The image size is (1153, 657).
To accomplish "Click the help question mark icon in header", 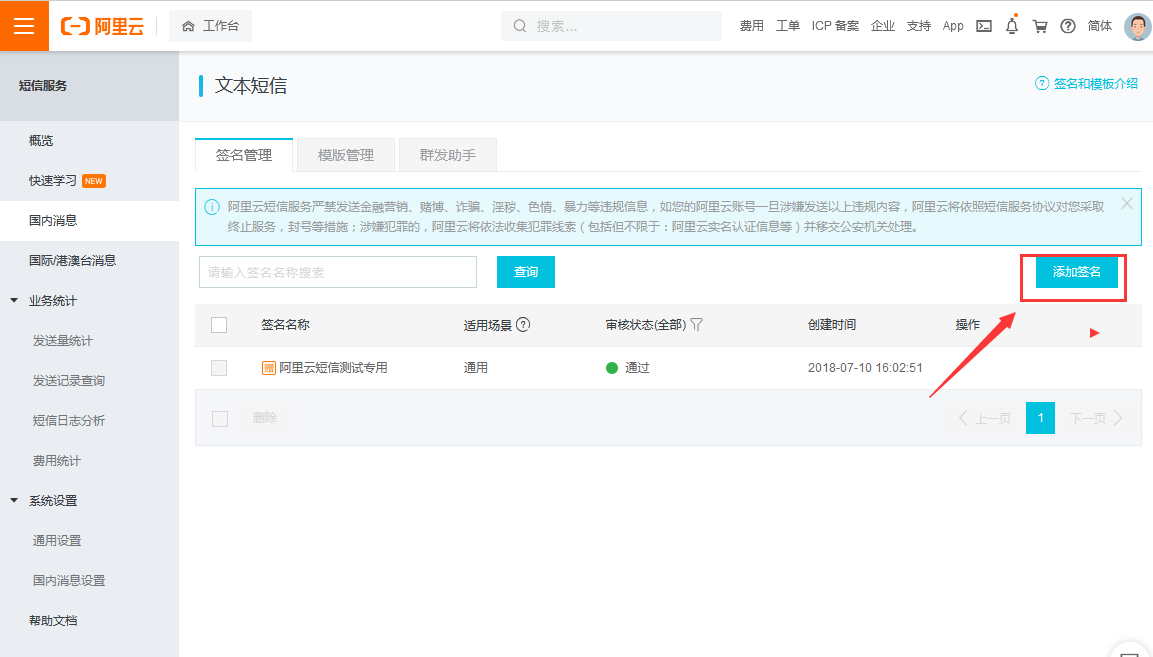I will tap(1068, 26).
